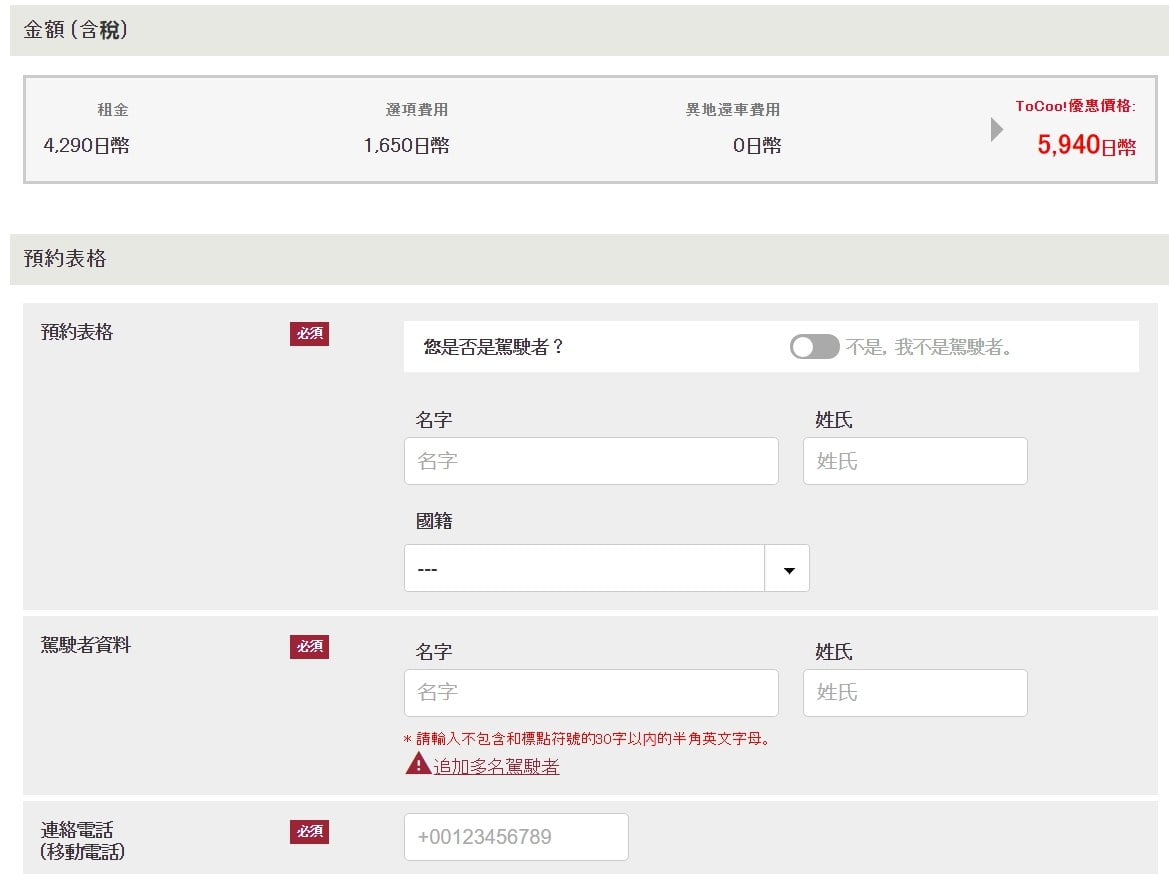Focus the 名字 field under 預約表格
Screen dimensions: 1169x874
click(x=591, y=461)
